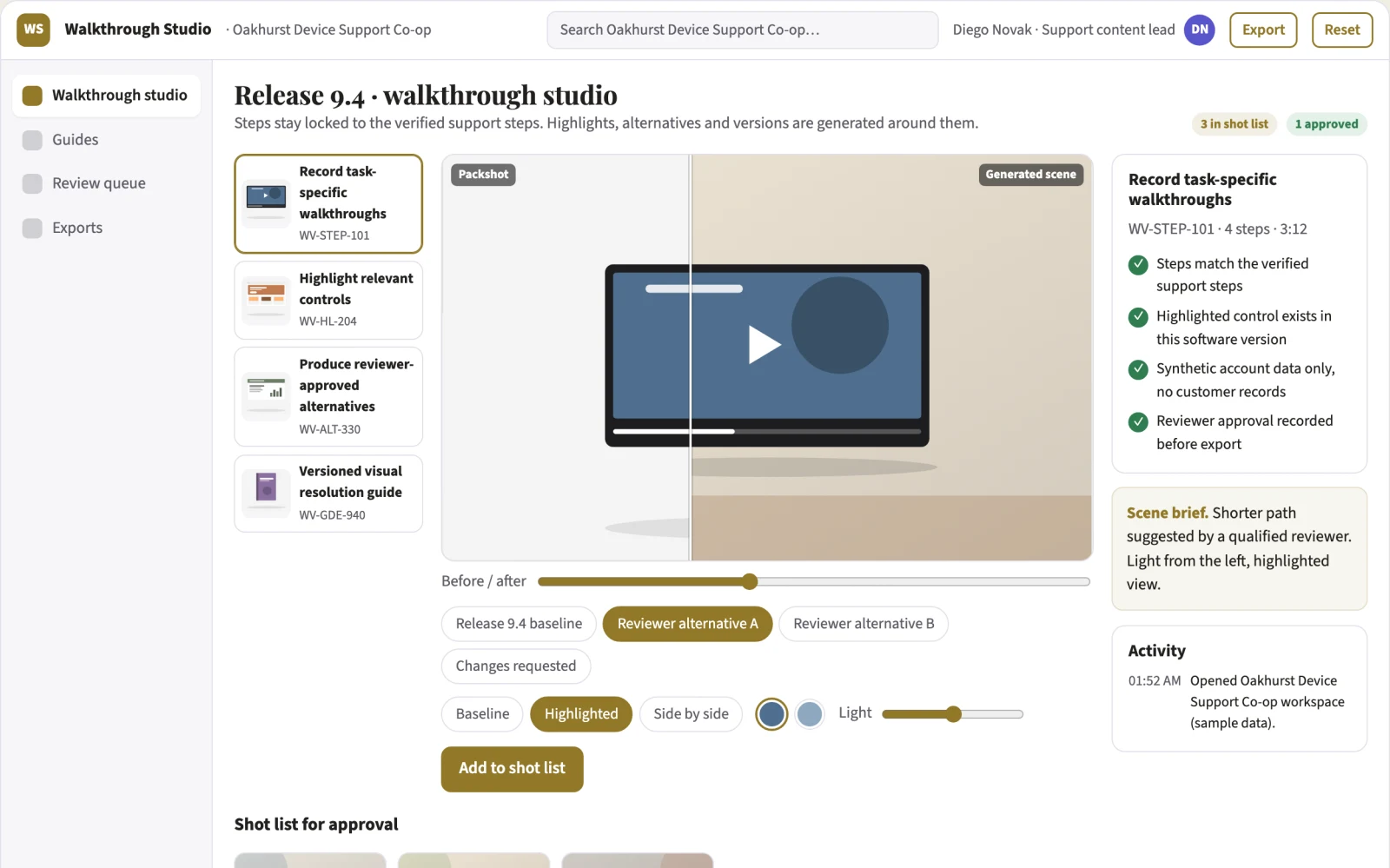Click Add to shot list button
The image size is (1390, 868).
click(512, 769)
